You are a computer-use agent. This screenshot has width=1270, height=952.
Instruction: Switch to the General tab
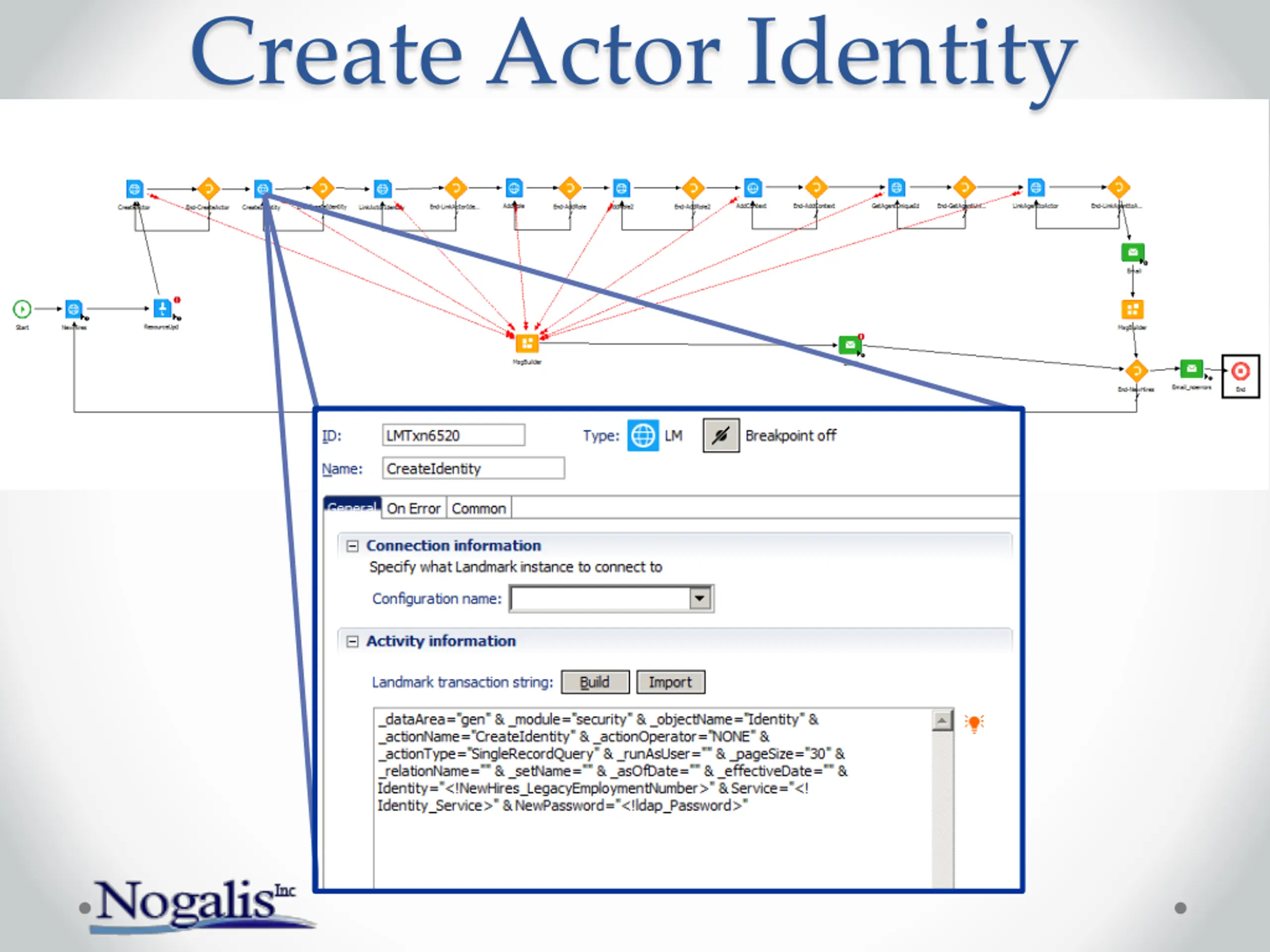353,508
